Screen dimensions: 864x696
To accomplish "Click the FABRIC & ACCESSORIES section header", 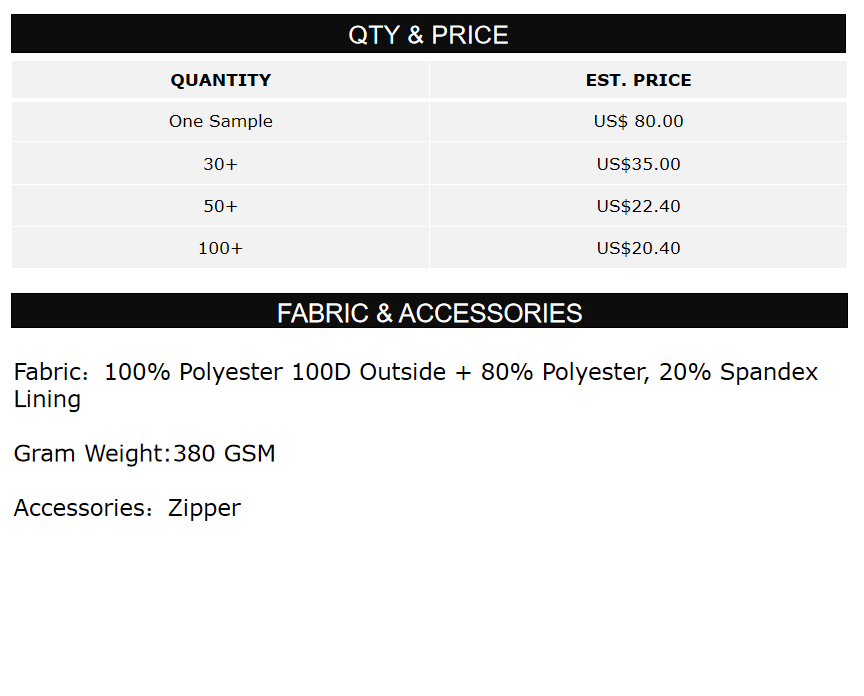I will (x=429, y=313).
